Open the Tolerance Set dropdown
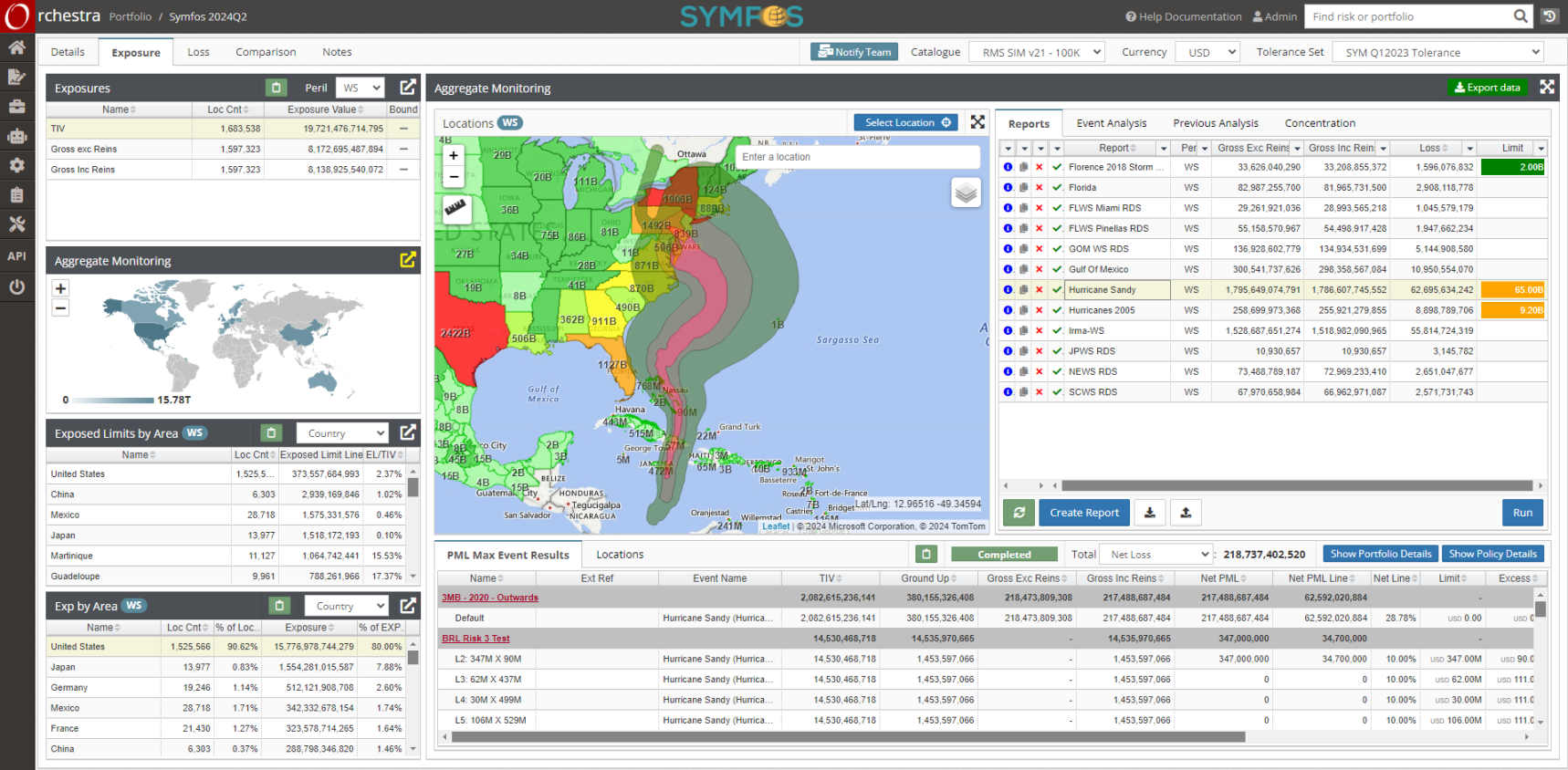This screenshot has height=770, width=1568. point(1437,52)
